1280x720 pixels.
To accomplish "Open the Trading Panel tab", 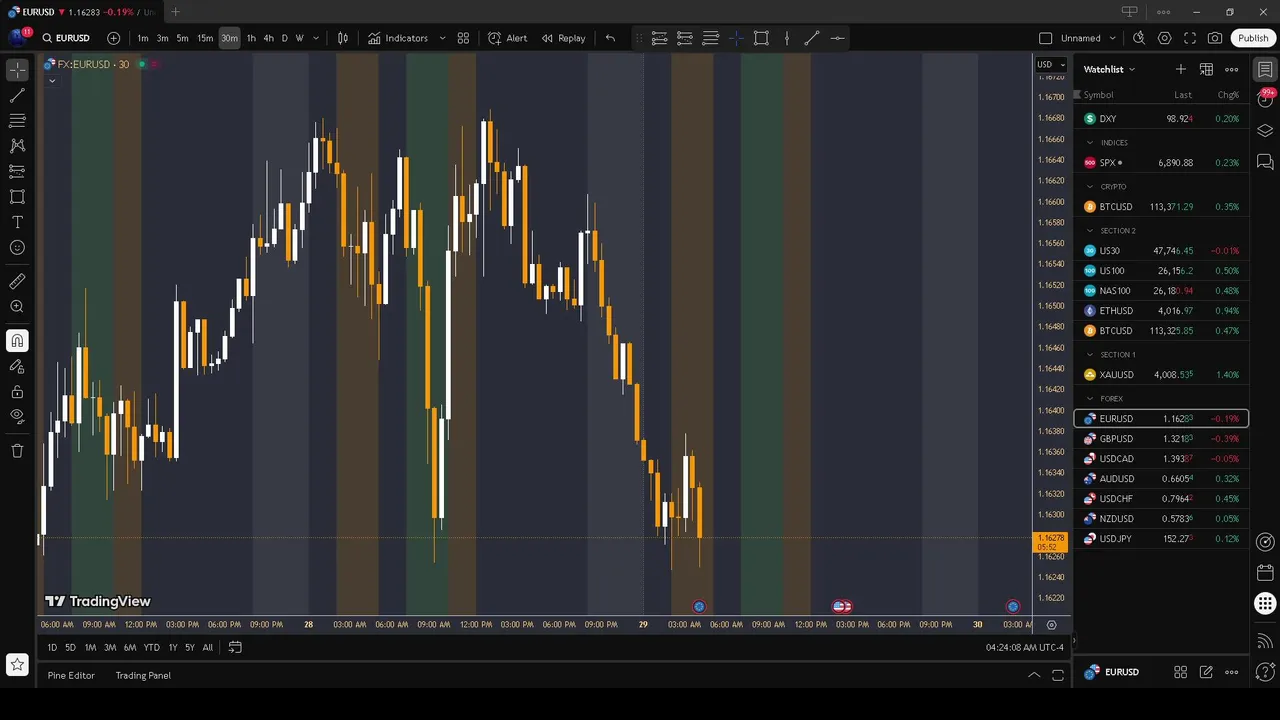I will [x=143, y=675].
